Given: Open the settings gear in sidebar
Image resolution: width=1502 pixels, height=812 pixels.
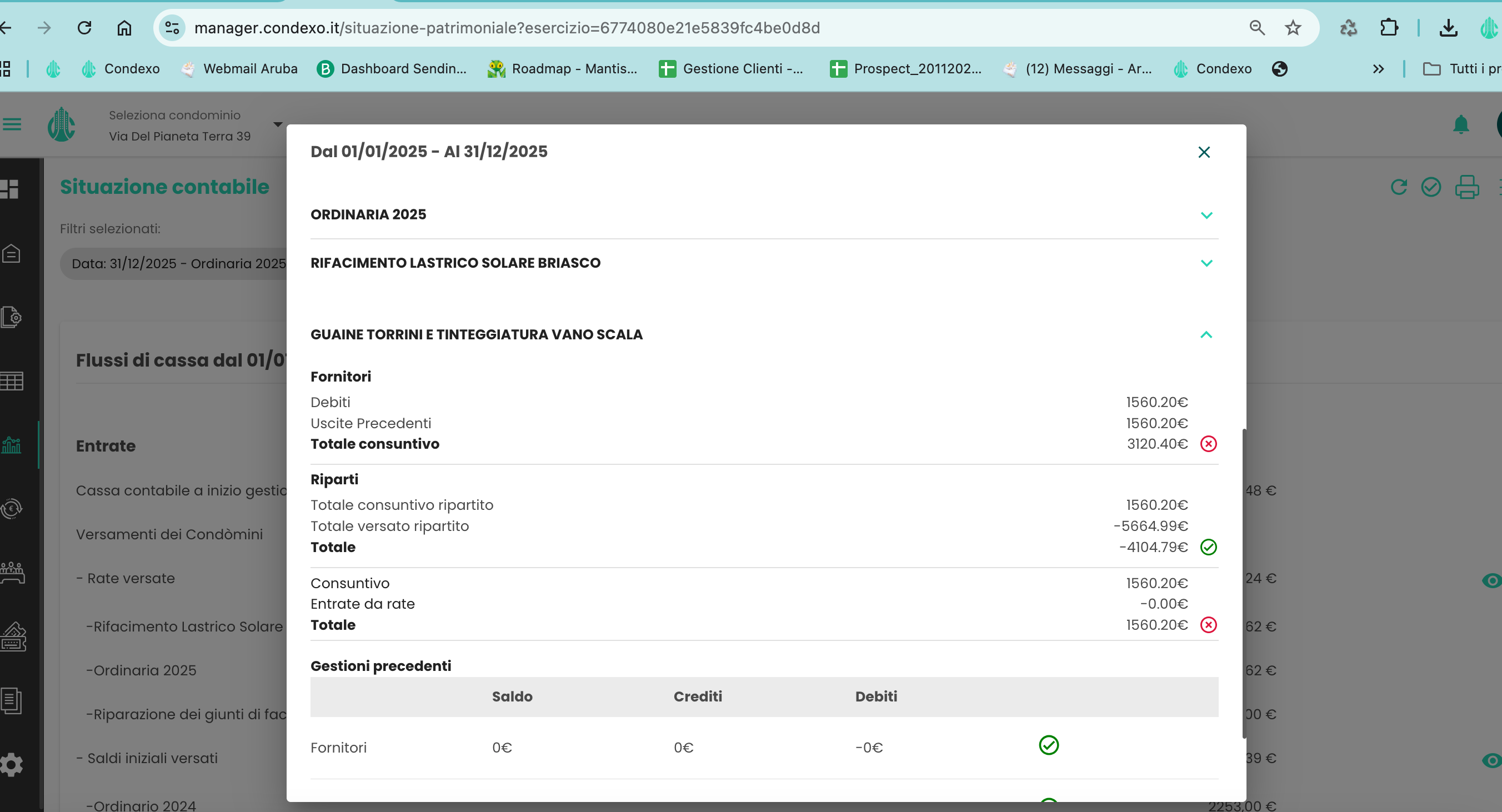Looking at the screenshot, I should tap(12, 764).
